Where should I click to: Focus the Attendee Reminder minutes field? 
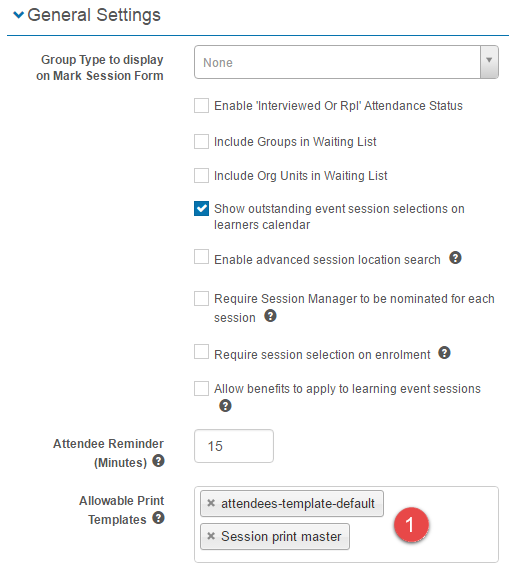coord(234,446)
